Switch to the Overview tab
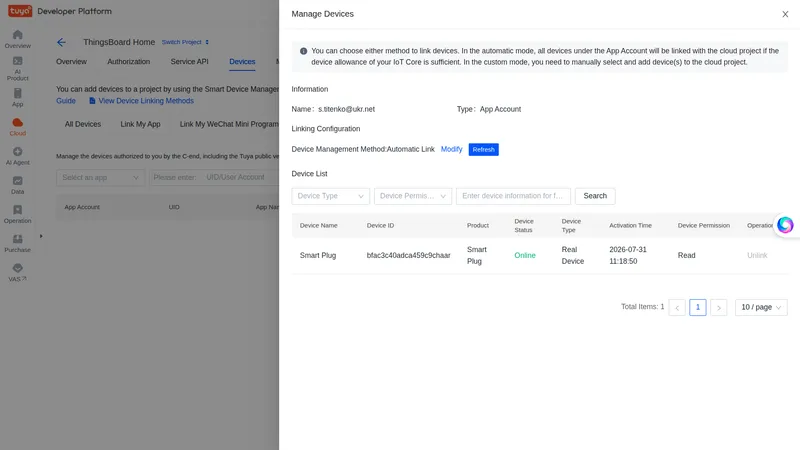Screen dimensions: 800x450 pyautogui.click(x=71, y=62)
